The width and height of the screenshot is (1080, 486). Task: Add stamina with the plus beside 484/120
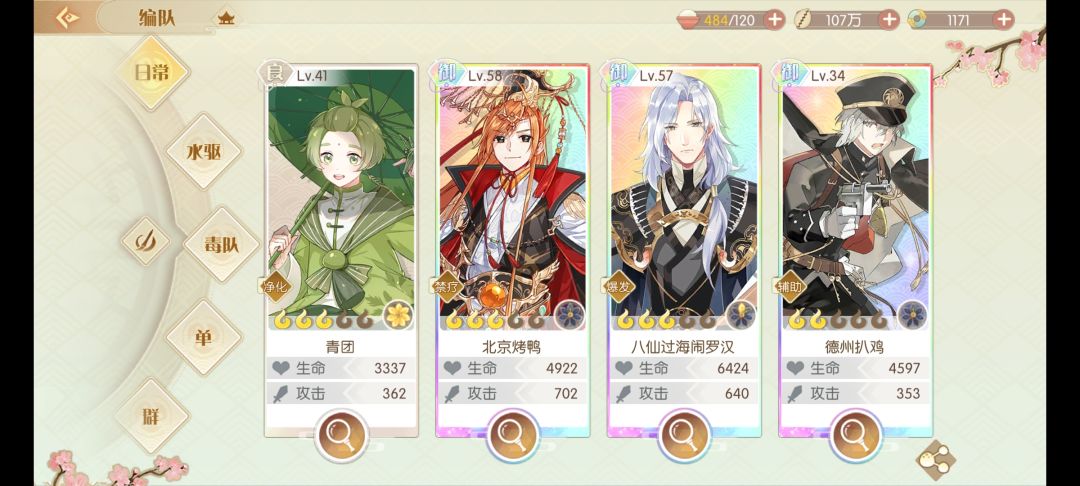tap(775, 20)
